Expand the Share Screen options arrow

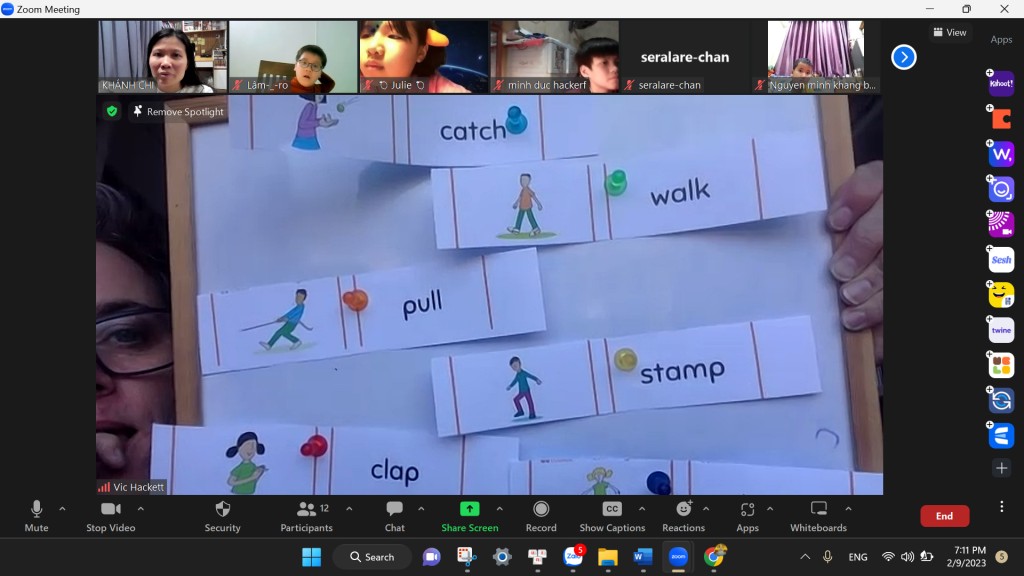(x=499, y=508)
